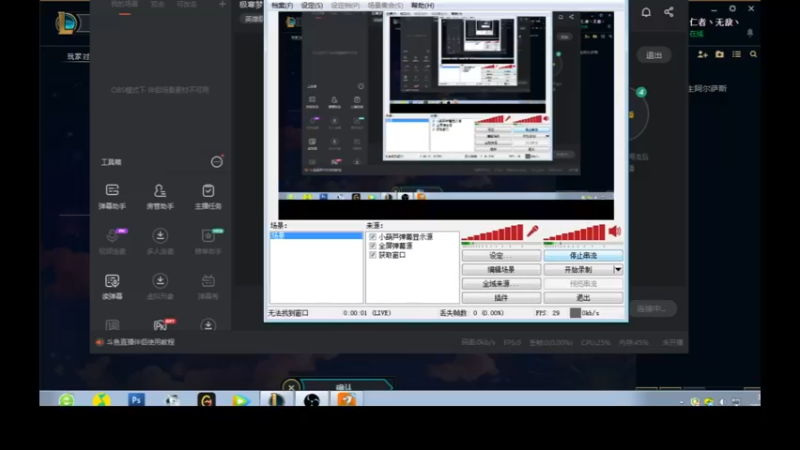Expand the 开始录制 dropdown arrow
800x450 pixels.
point(618,269)
